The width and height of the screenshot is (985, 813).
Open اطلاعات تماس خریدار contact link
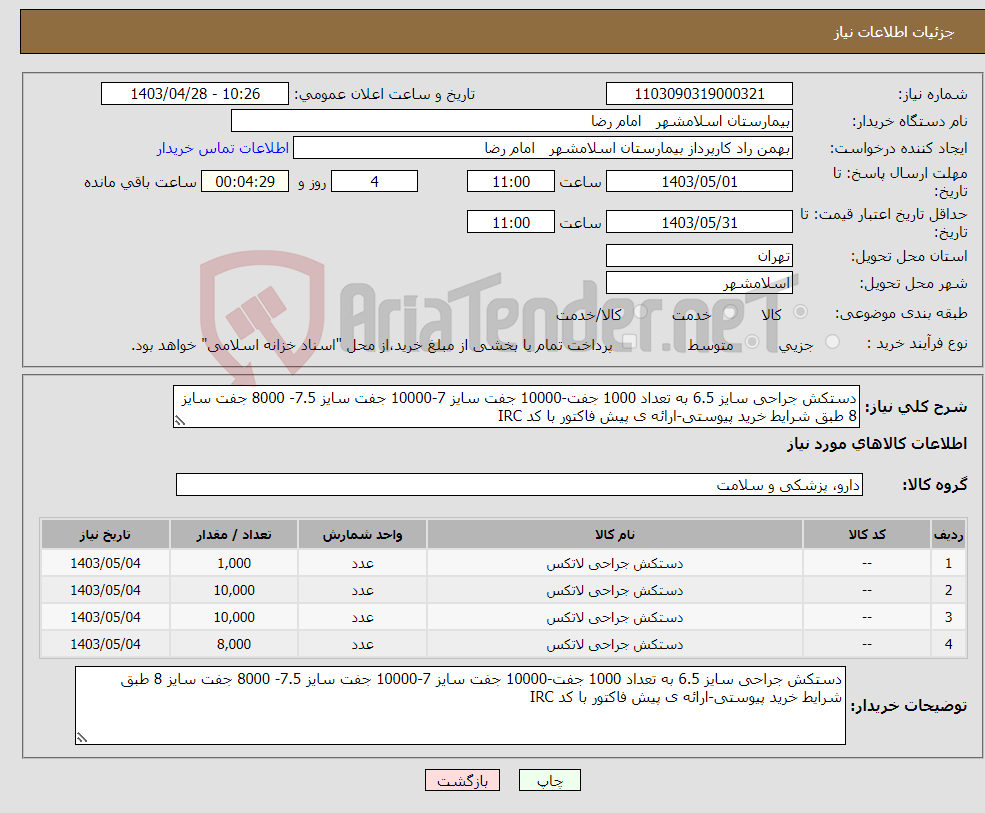223,148
